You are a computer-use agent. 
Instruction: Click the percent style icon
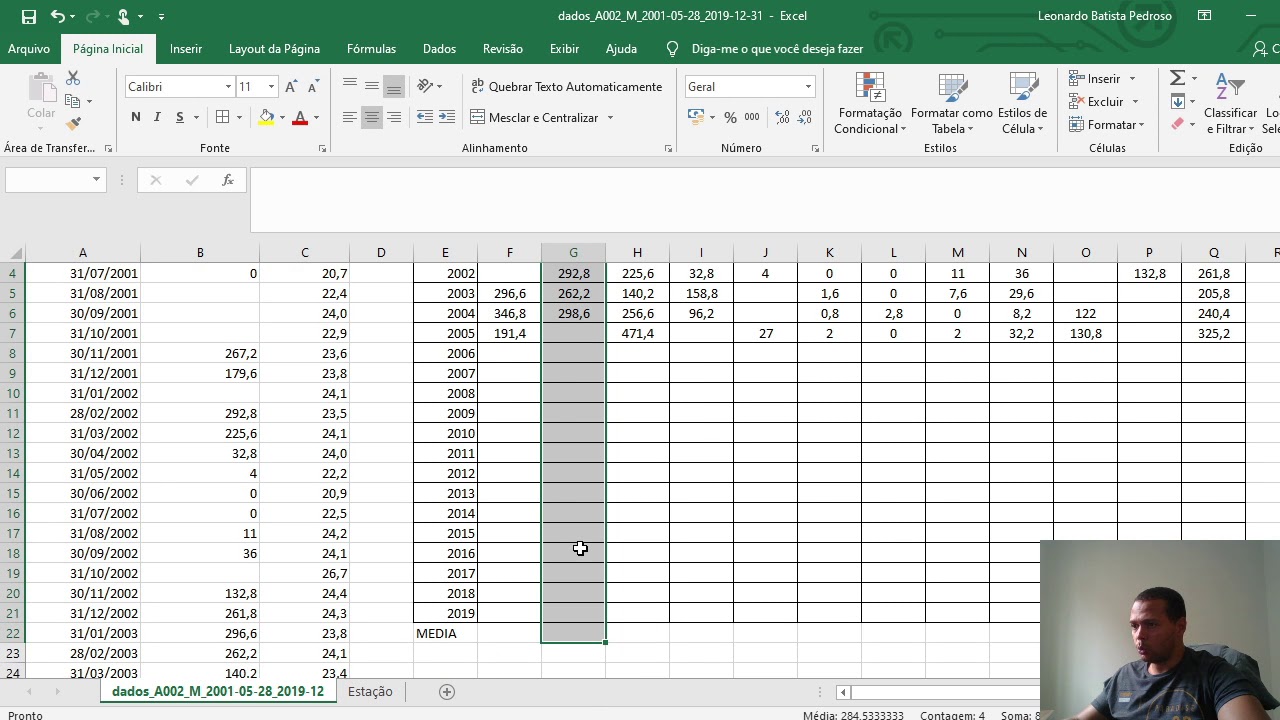[730, 117]
